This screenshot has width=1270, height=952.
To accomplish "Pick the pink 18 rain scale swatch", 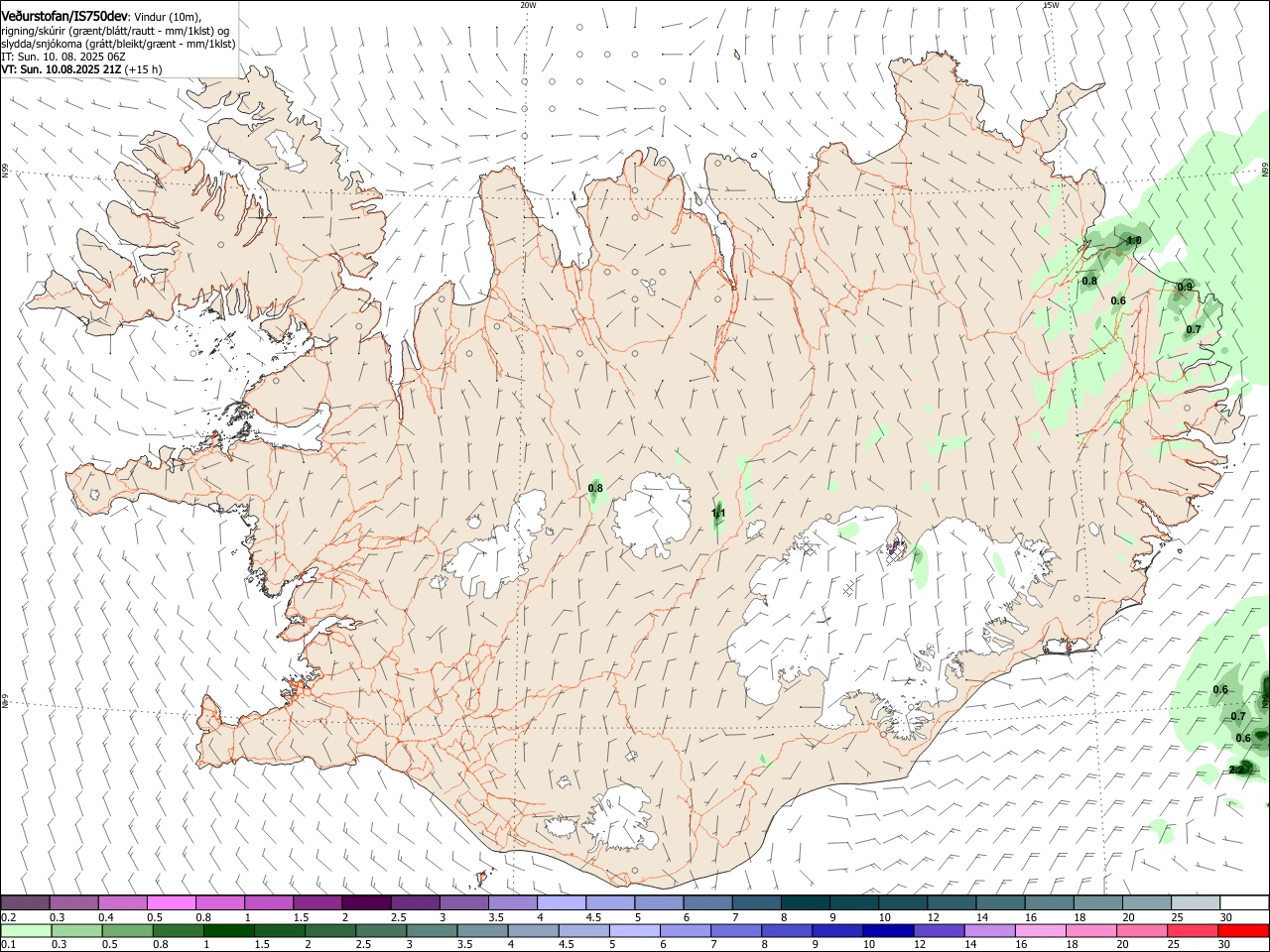I will (x=1091, y=930).
